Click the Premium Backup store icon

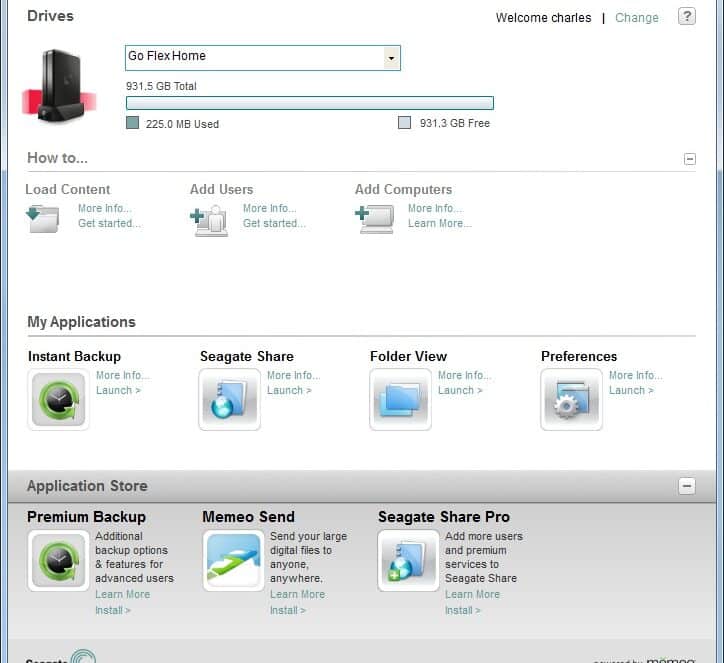click(58, 561)
